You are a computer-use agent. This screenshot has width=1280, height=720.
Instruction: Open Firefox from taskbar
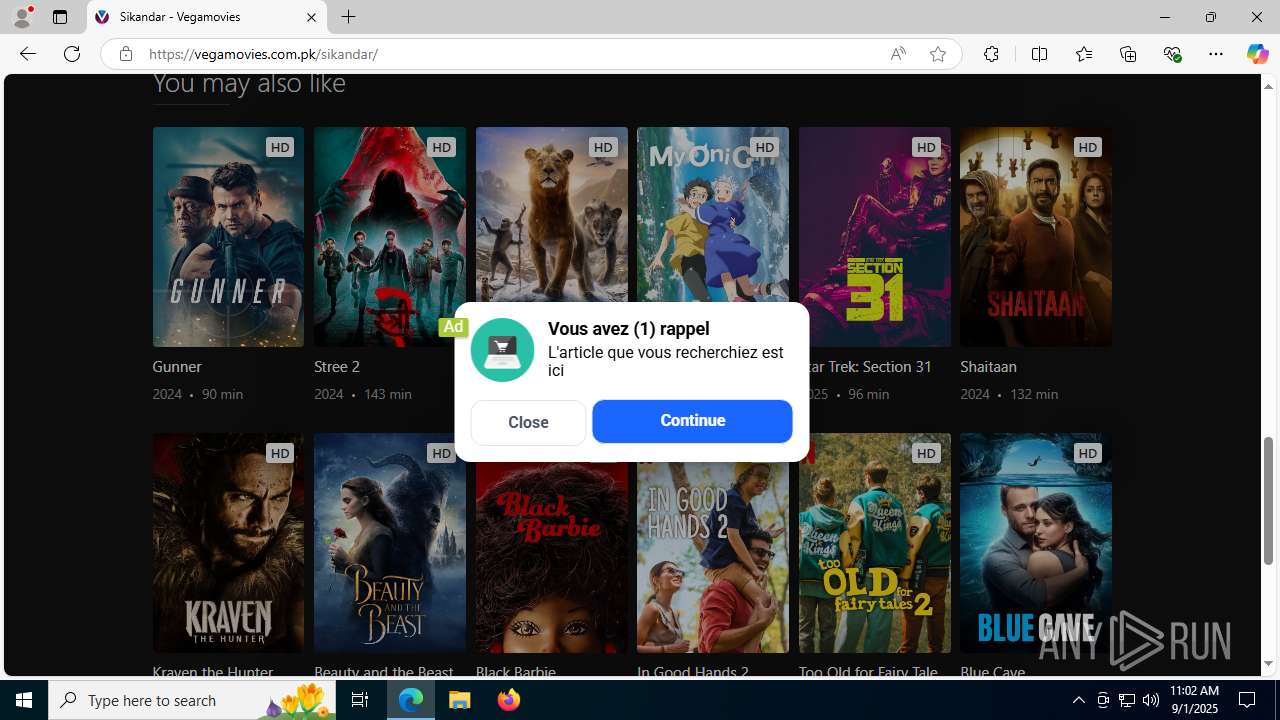508,700
